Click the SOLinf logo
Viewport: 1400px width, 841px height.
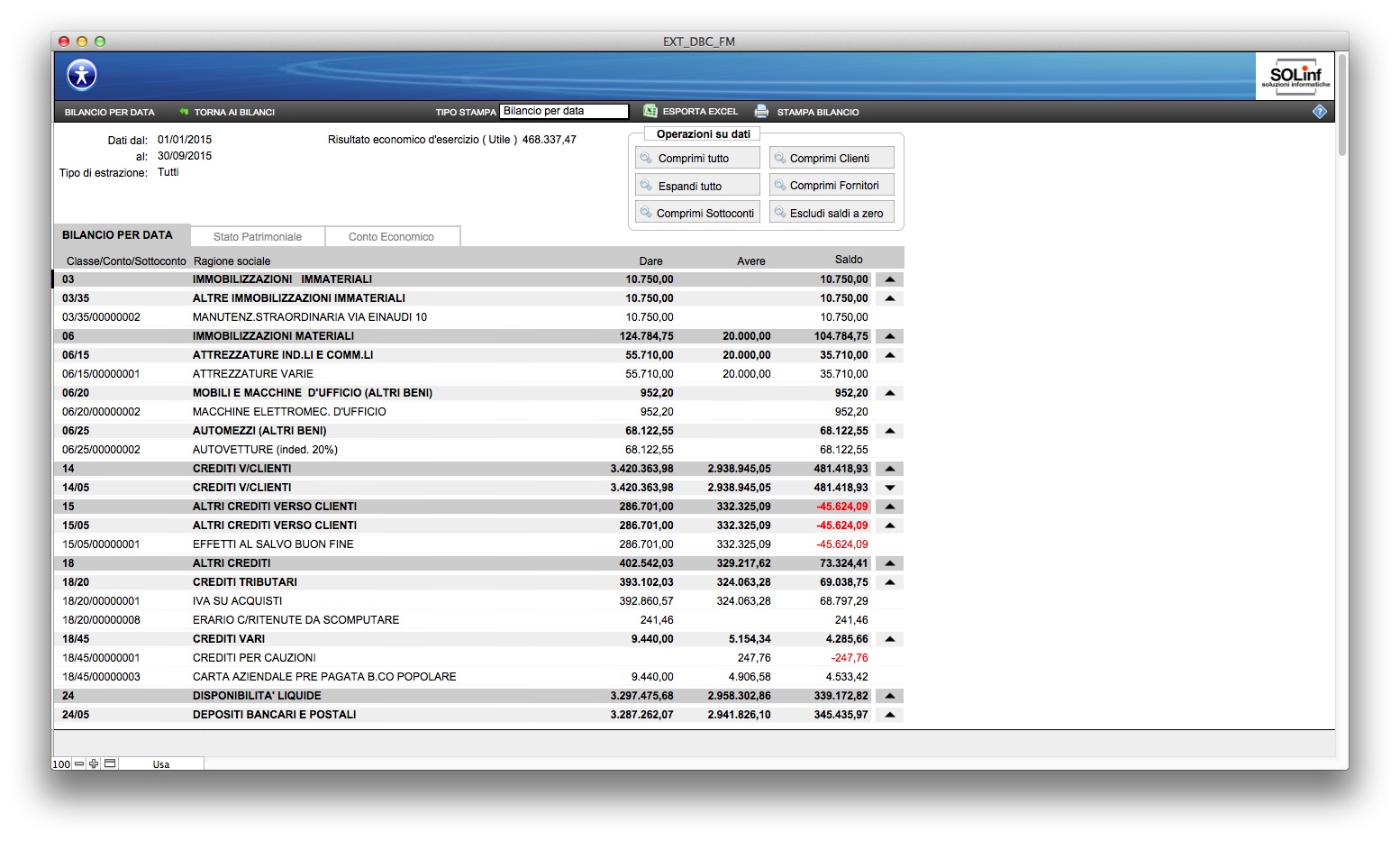[x=1295, y=76]
